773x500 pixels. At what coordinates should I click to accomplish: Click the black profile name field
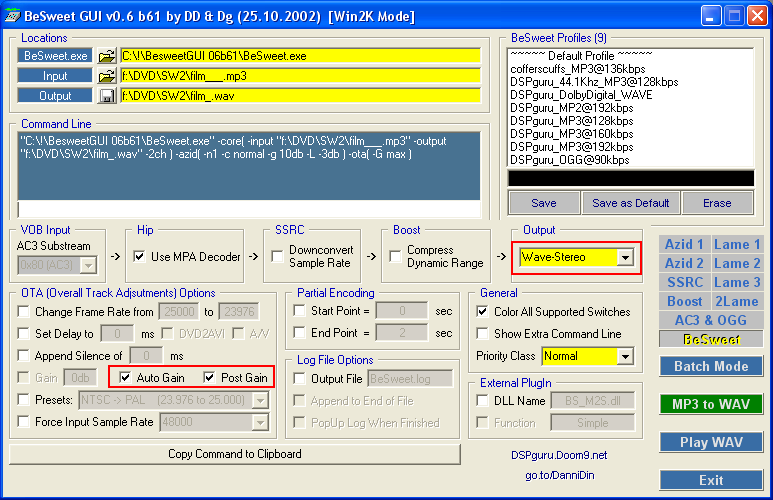(631, 178)
